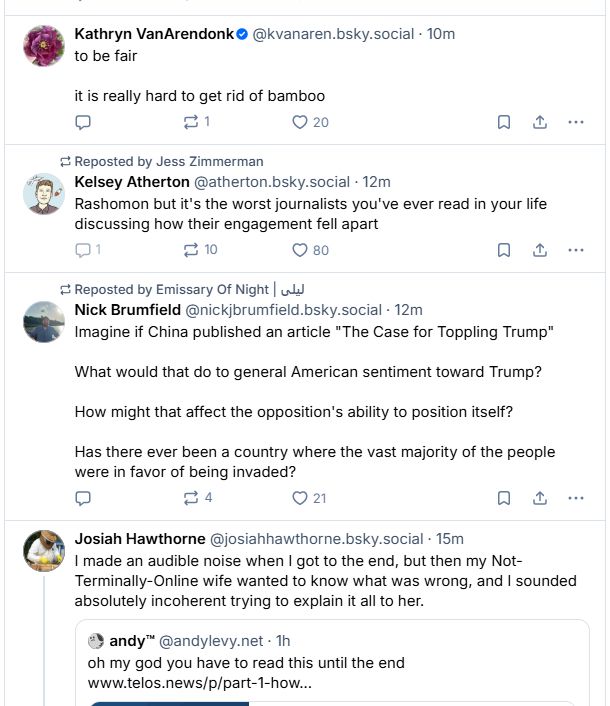
Task: Open more options on Kelsey Atherton's post
Action: pyautogui.click(x=575, y=250)
